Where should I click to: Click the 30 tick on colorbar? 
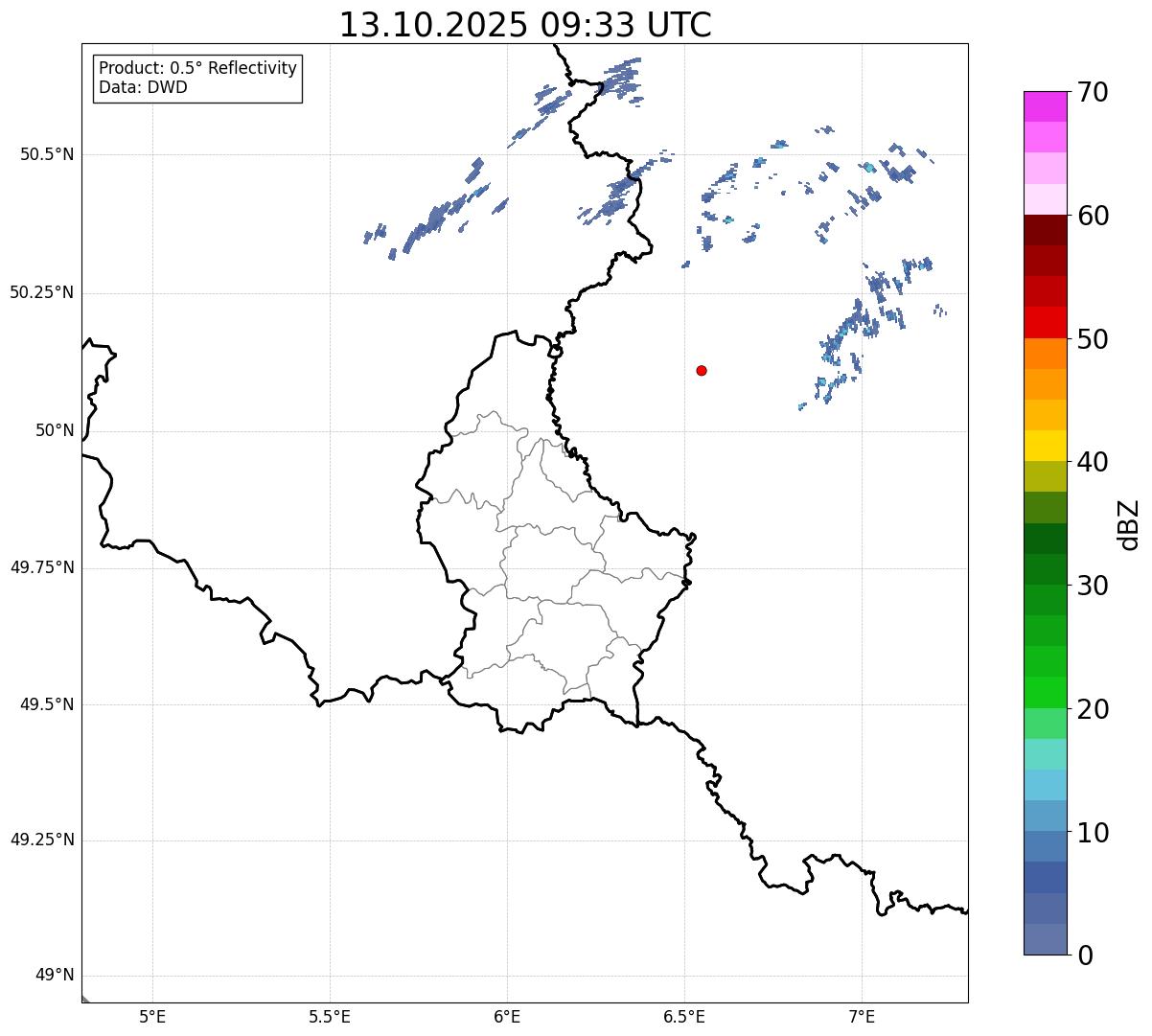[x=1093, y=586]
